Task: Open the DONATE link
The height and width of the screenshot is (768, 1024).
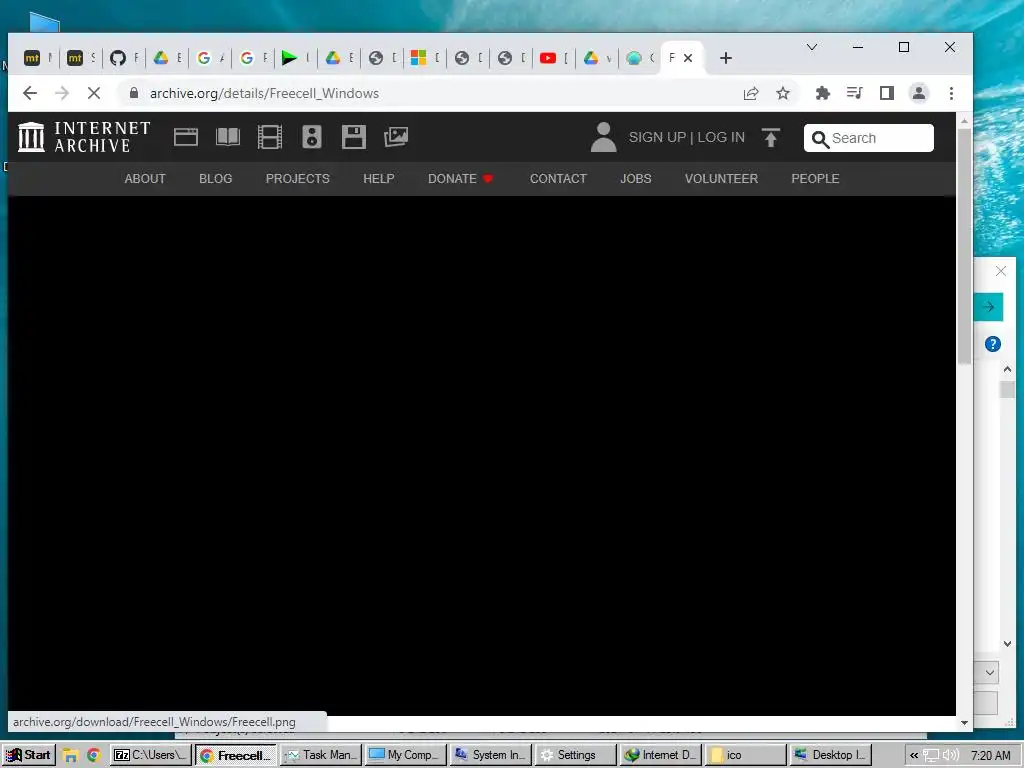Action: [x=460, y=178]
